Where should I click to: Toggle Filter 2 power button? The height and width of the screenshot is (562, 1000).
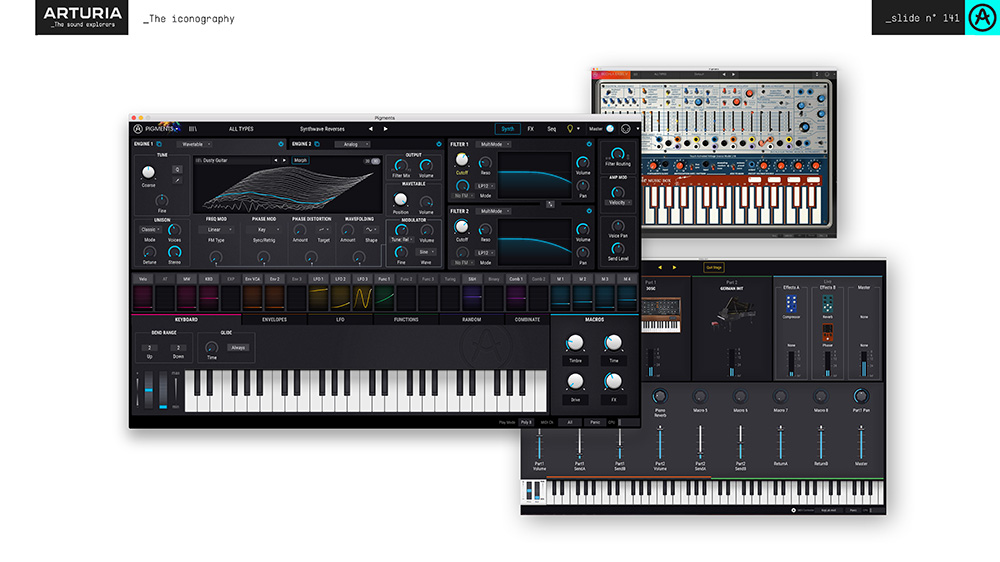coord(589,211)
